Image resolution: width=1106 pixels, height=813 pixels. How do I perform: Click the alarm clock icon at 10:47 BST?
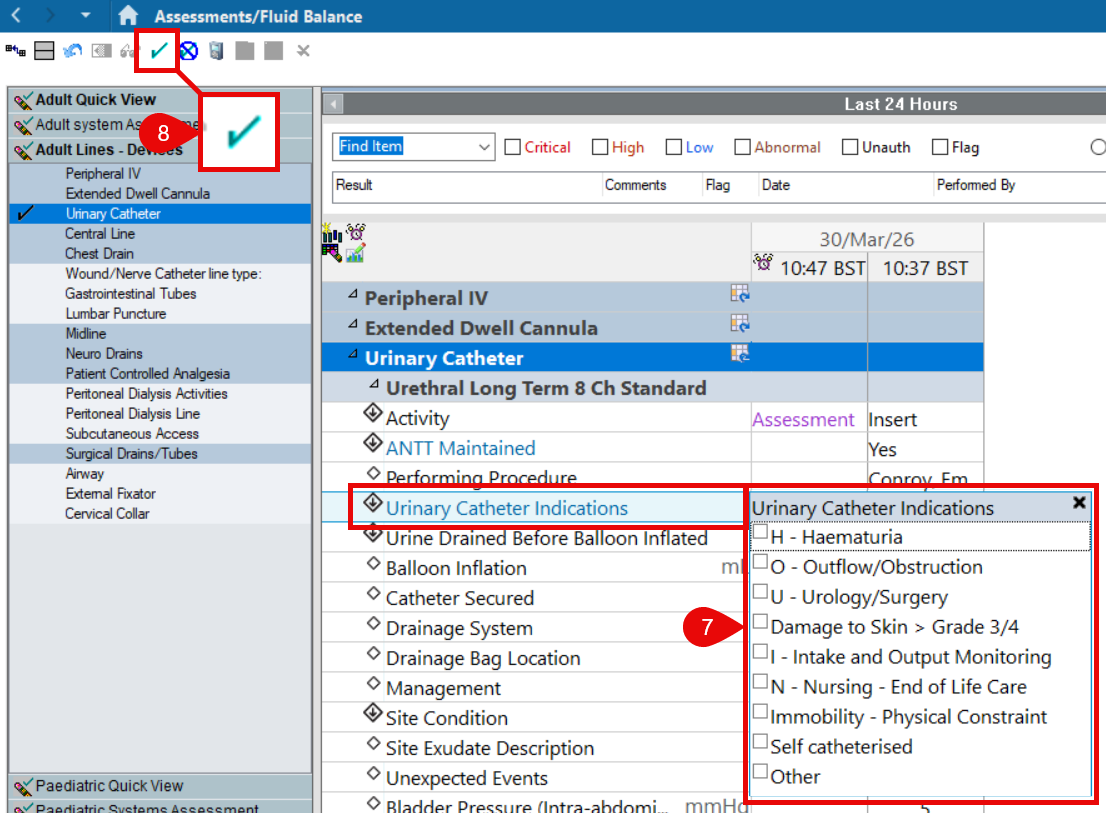point(764,264)
